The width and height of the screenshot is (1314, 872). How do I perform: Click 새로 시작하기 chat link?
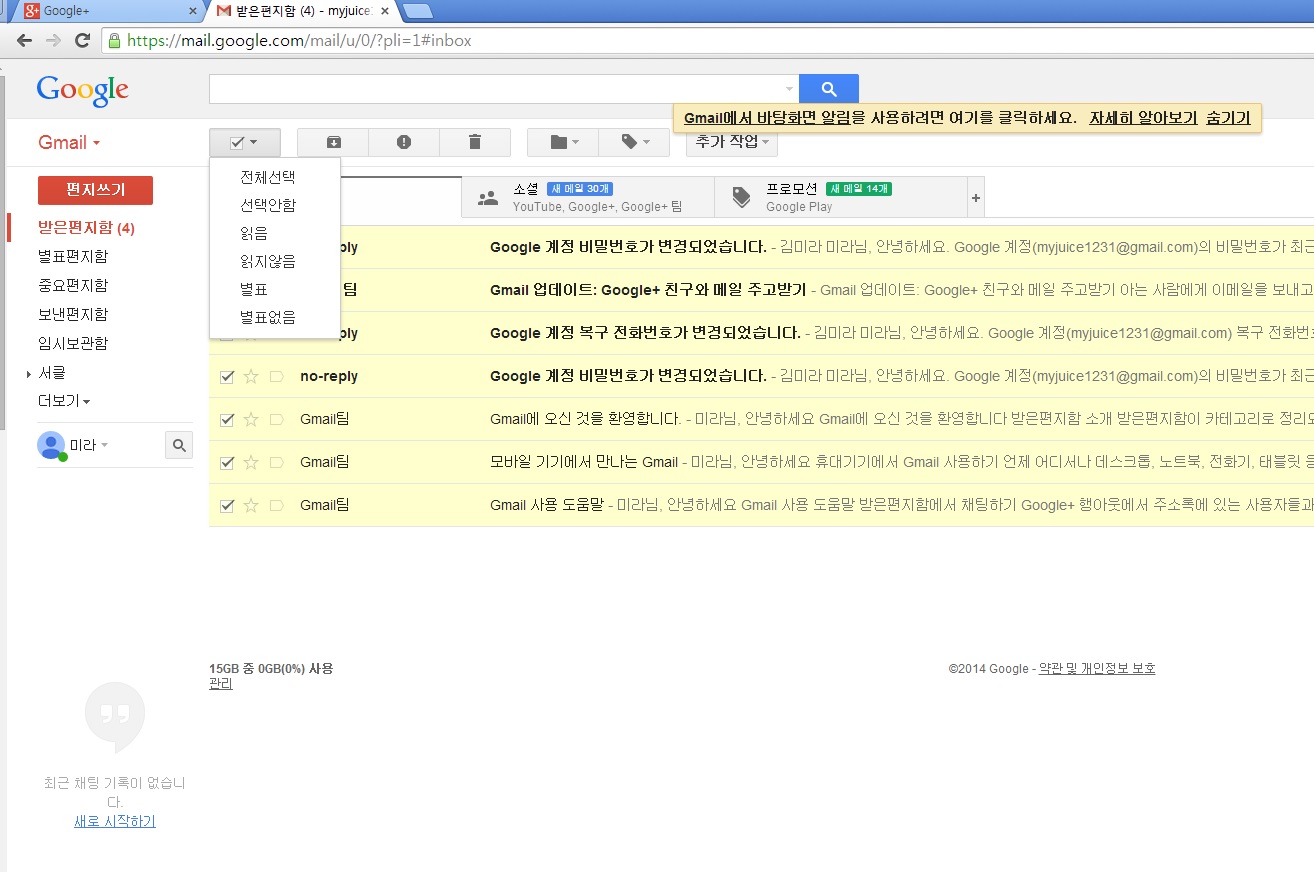click(115, 822)
